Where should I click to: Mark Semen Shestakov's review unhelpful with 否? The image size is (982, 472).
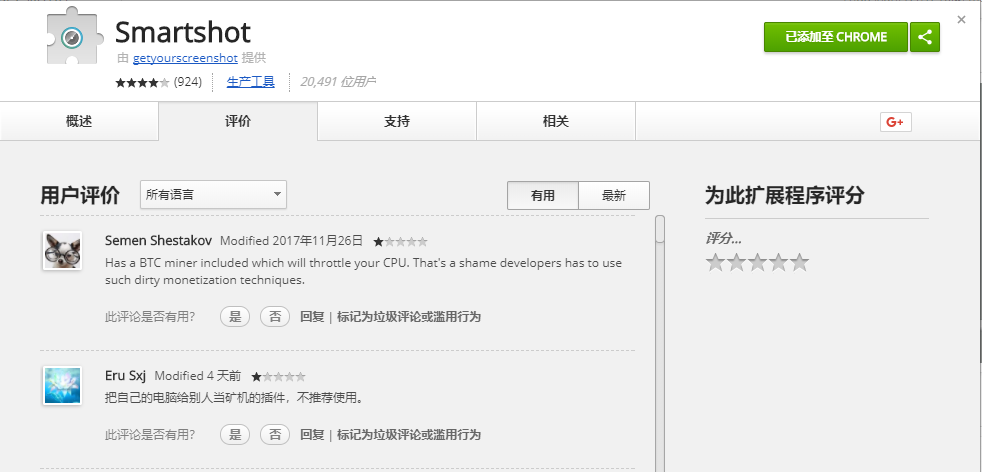click(x=275, y=317)
